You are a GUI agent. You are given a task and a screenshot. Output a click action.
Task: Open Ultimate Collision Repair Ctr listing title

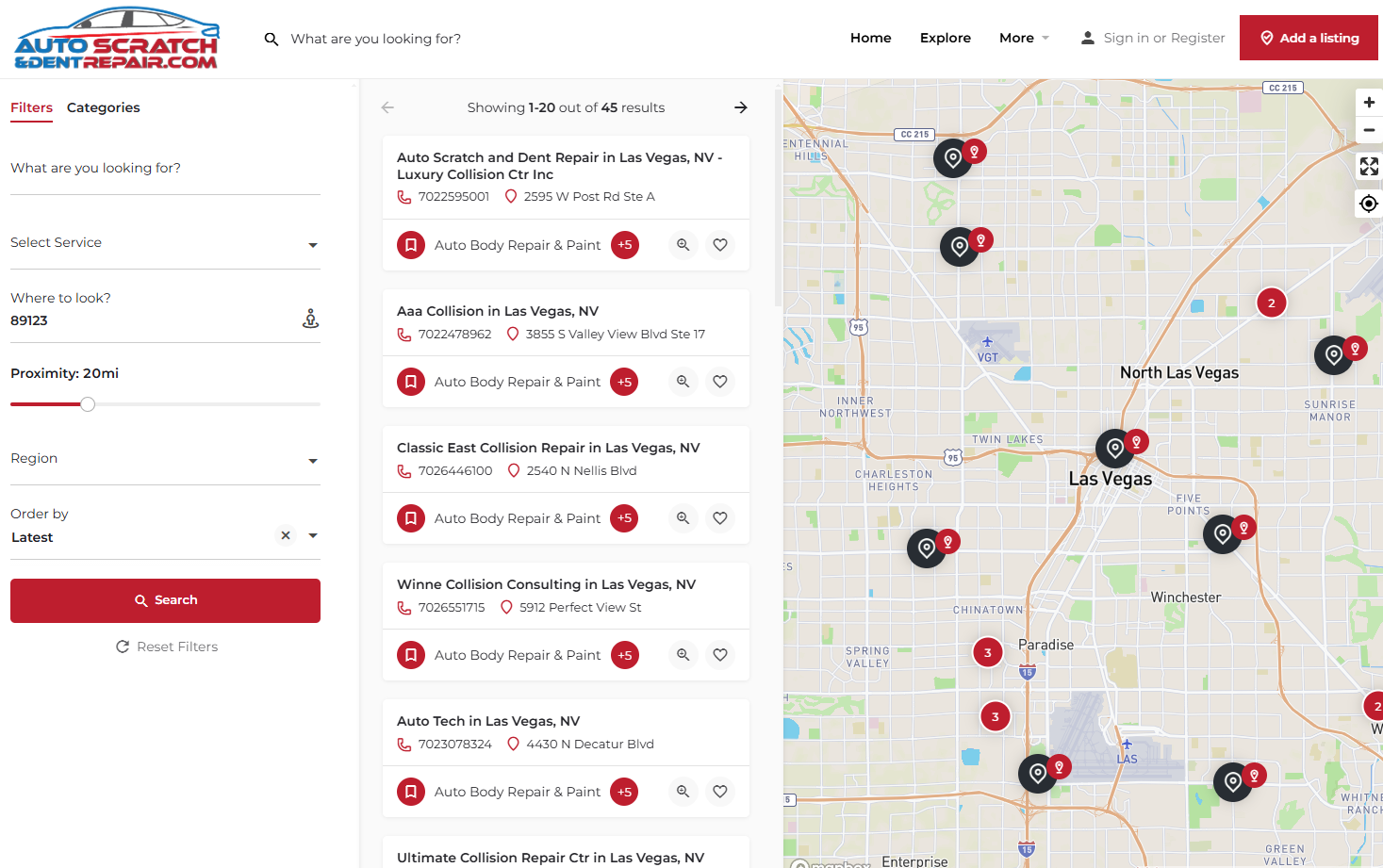point(551,858)
